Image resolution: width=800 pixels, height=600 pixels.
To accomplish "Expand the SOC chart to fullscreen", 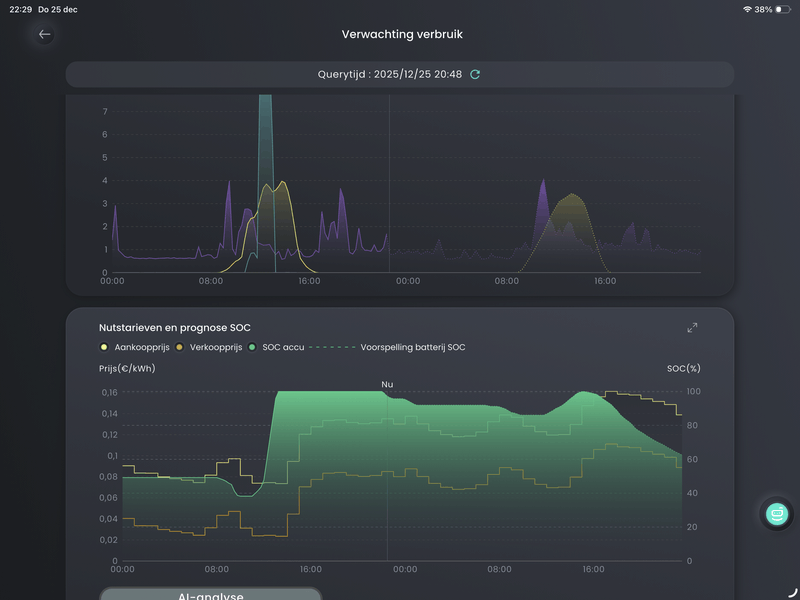I will point(692,328).
